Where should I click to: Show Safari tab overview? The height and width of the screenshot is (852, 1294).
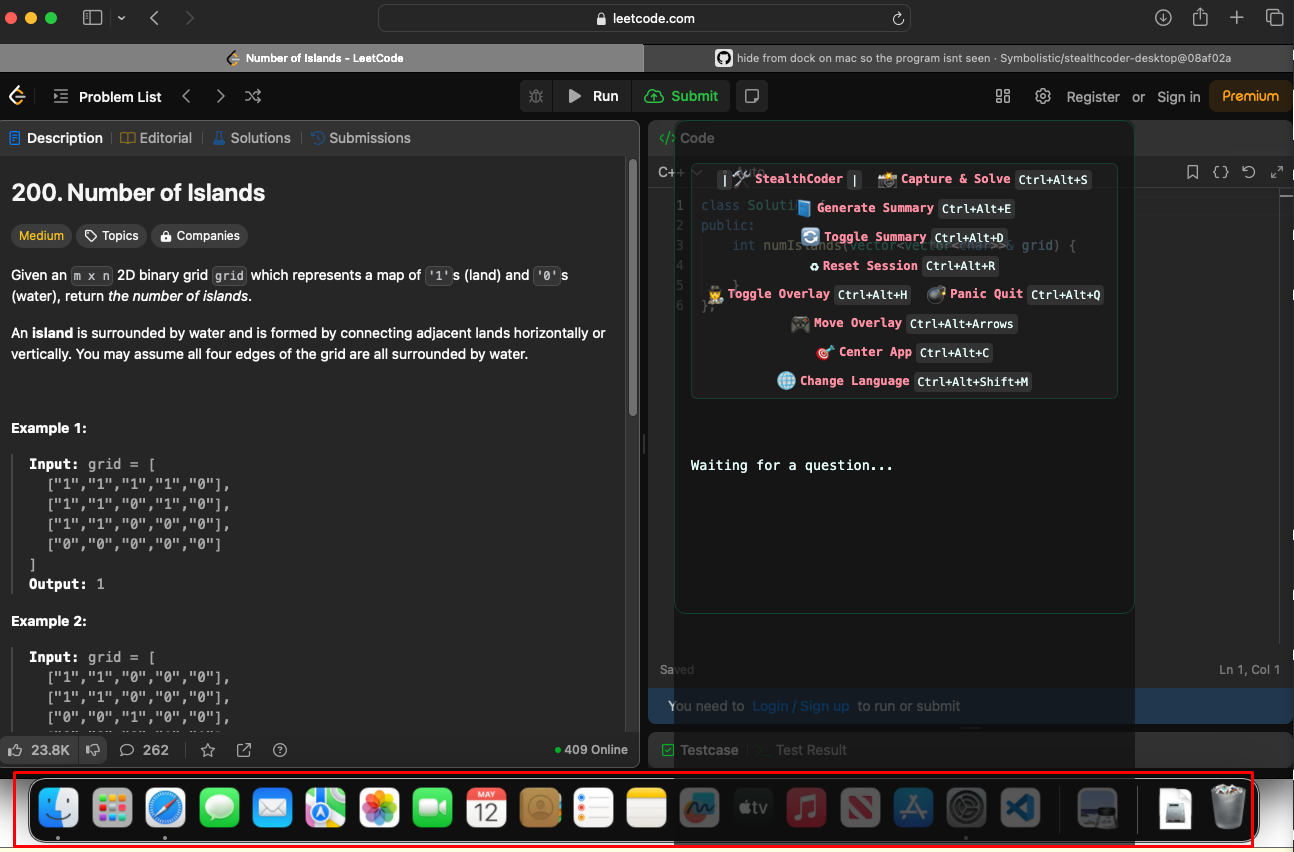click(1274, 18)
